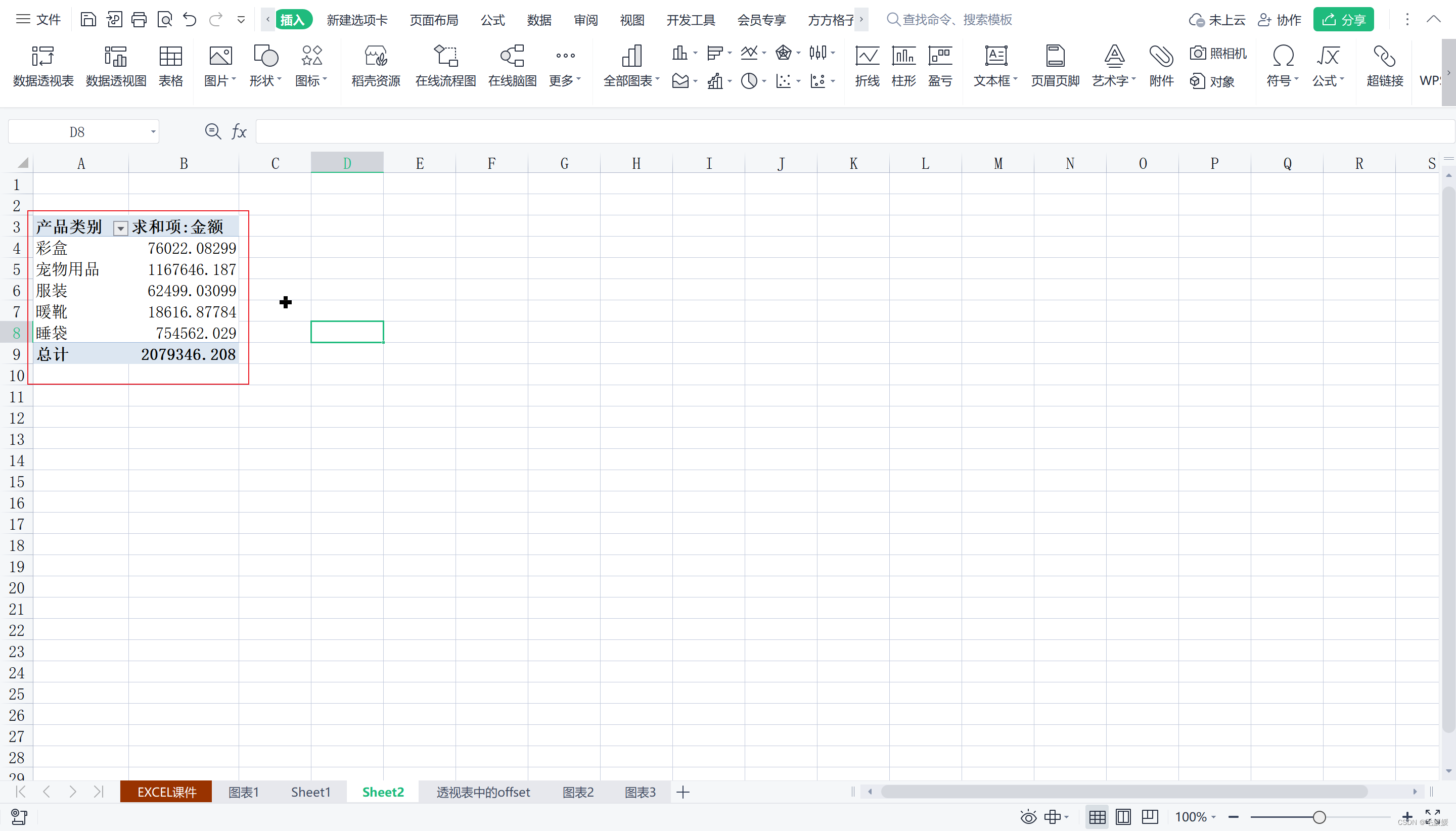
Task: Open the 图标 icons library
Action: click(311, 66)
